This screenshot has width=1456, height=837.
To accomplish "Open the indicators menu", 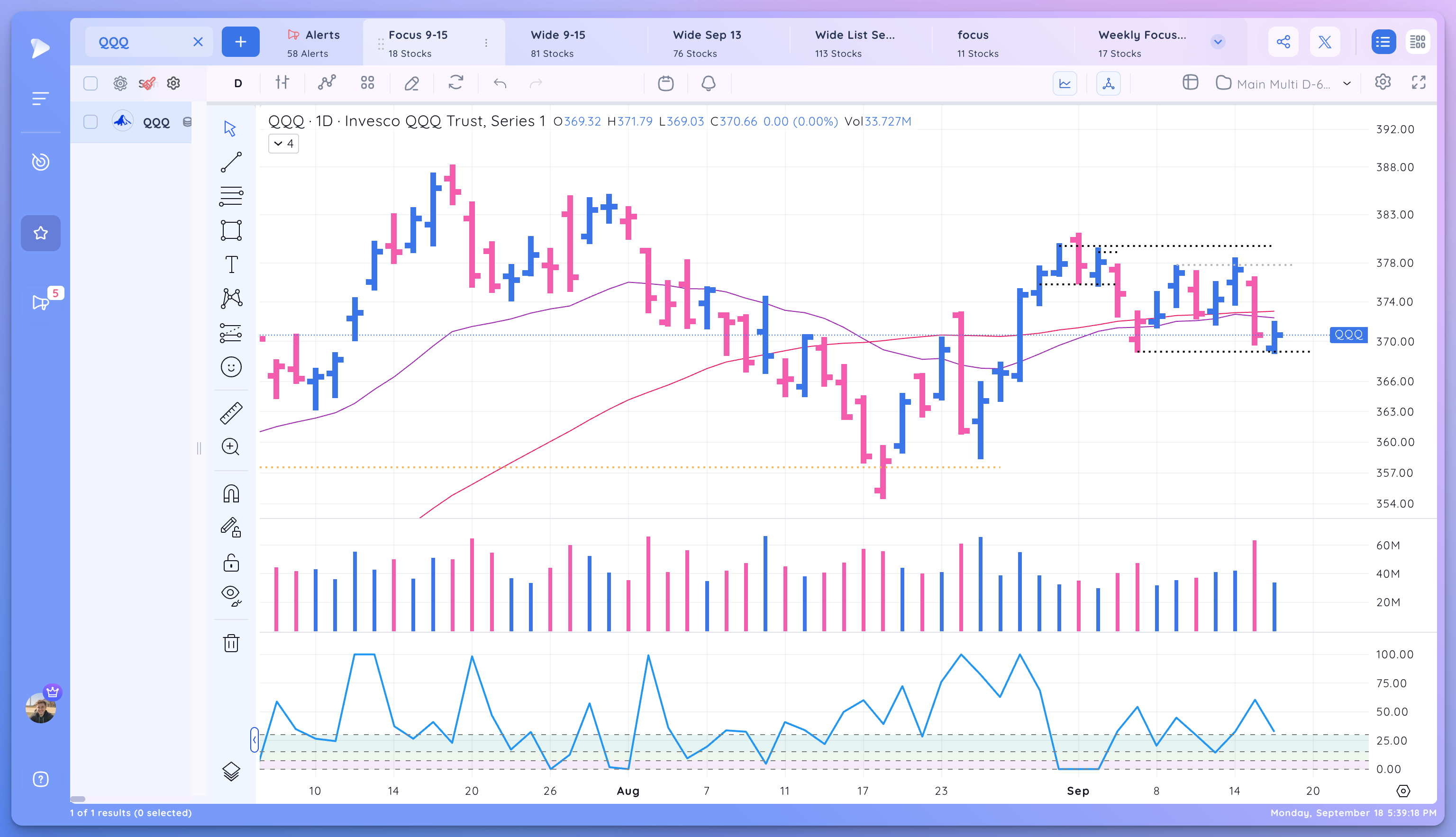I will point(327,83).
